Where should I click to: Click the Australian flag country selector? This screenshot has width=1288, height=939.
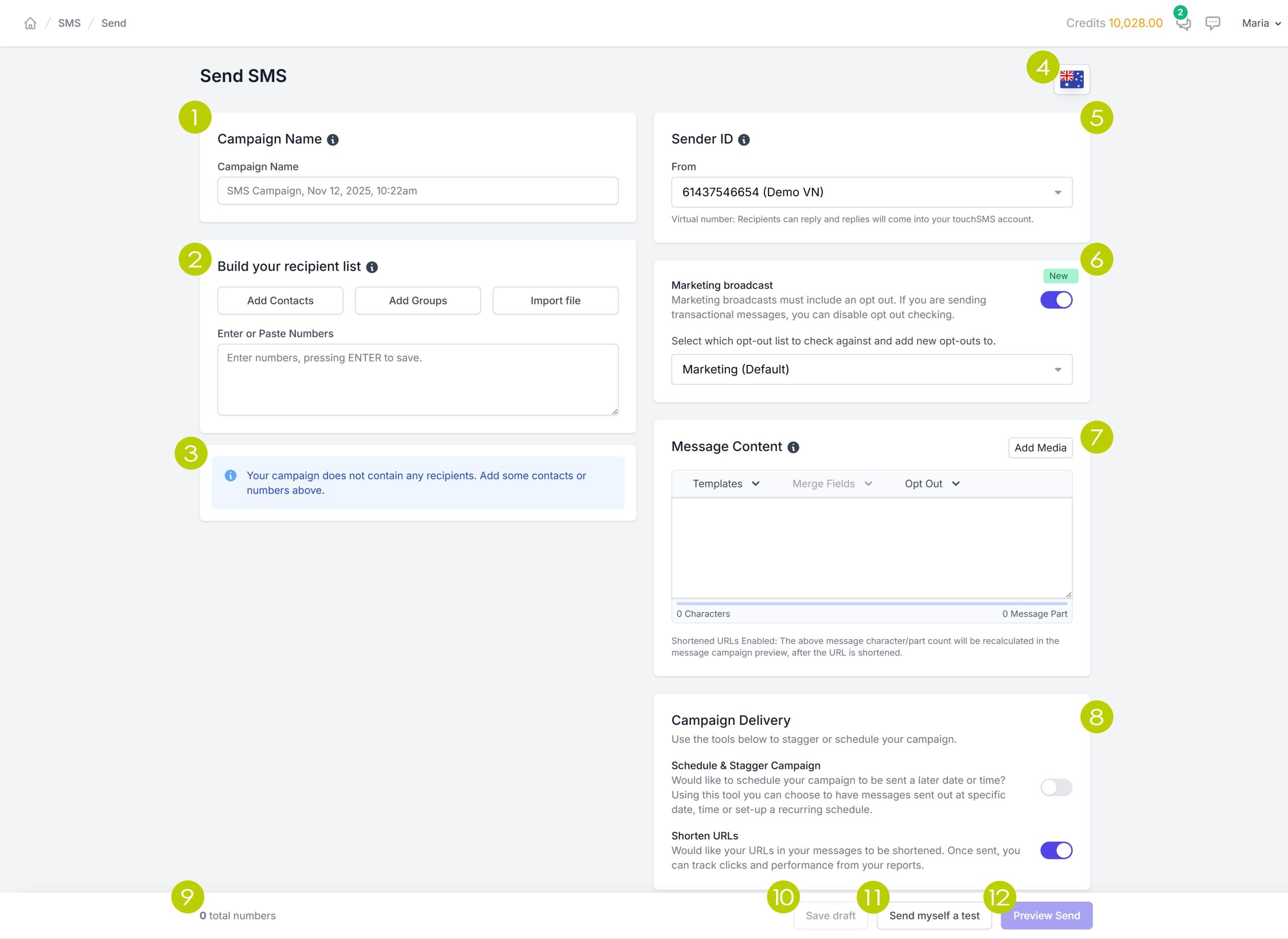1071,79
